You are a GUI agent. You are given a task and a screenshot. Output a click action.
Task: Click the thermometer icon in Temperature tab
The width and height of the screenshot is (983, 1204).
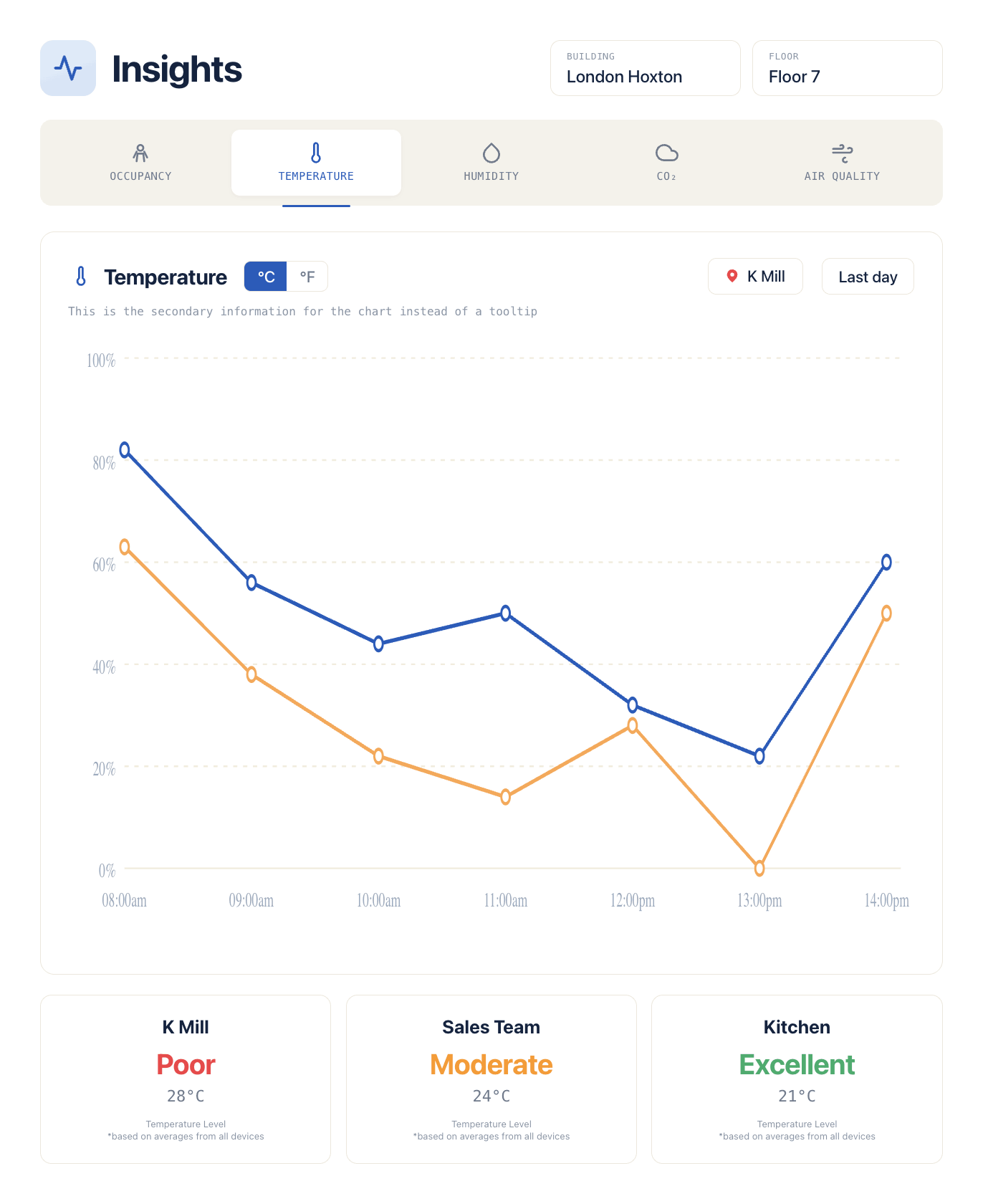[x=316, y=153]
